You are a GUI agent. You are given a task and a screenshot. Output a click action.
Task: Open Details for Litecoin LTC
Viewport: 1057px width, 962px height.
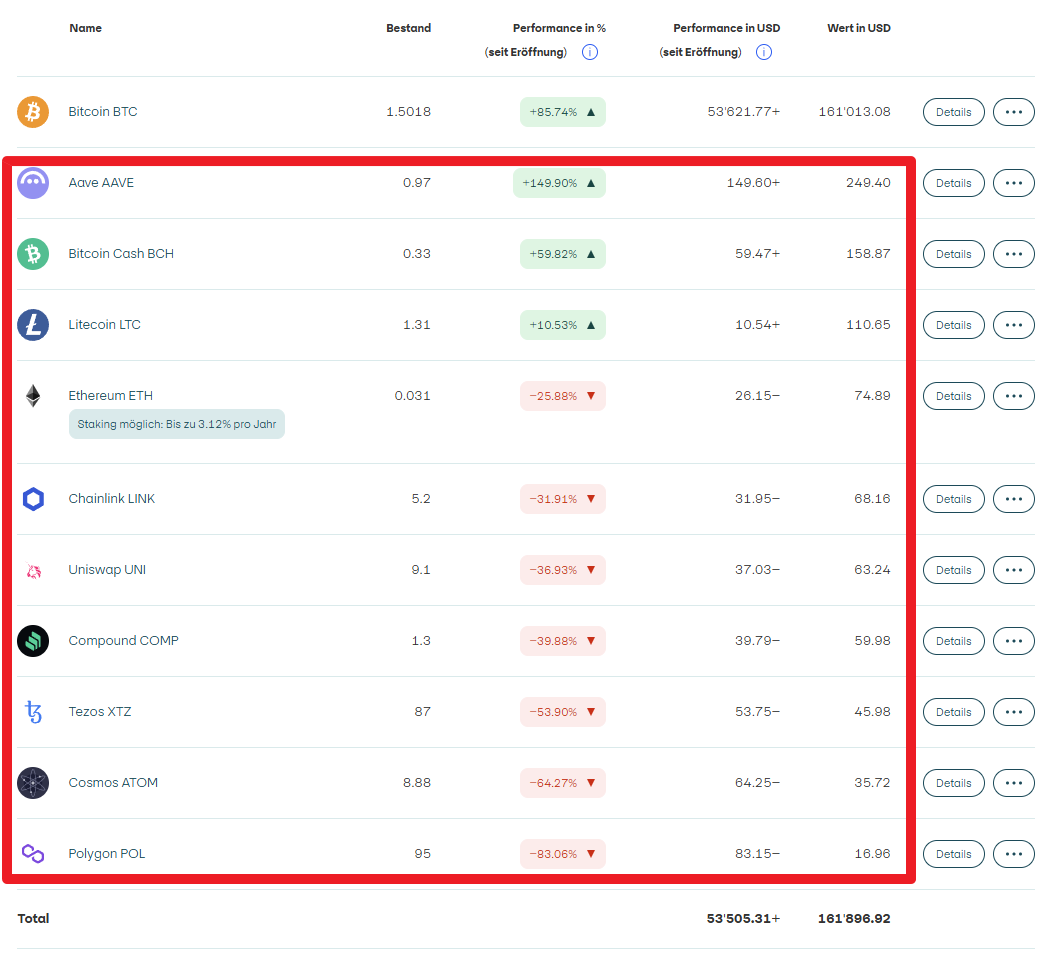click(x=954, y=325)
